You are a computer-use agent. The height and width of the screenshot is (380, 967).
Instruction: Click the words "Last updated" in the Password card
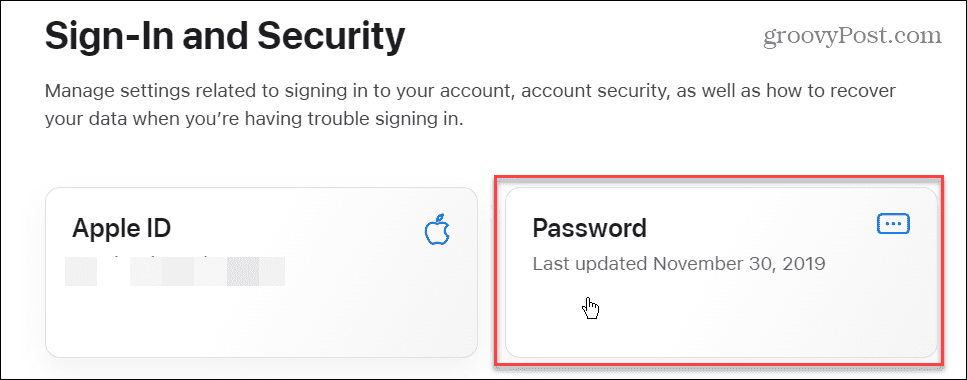(x=590, y=264)
